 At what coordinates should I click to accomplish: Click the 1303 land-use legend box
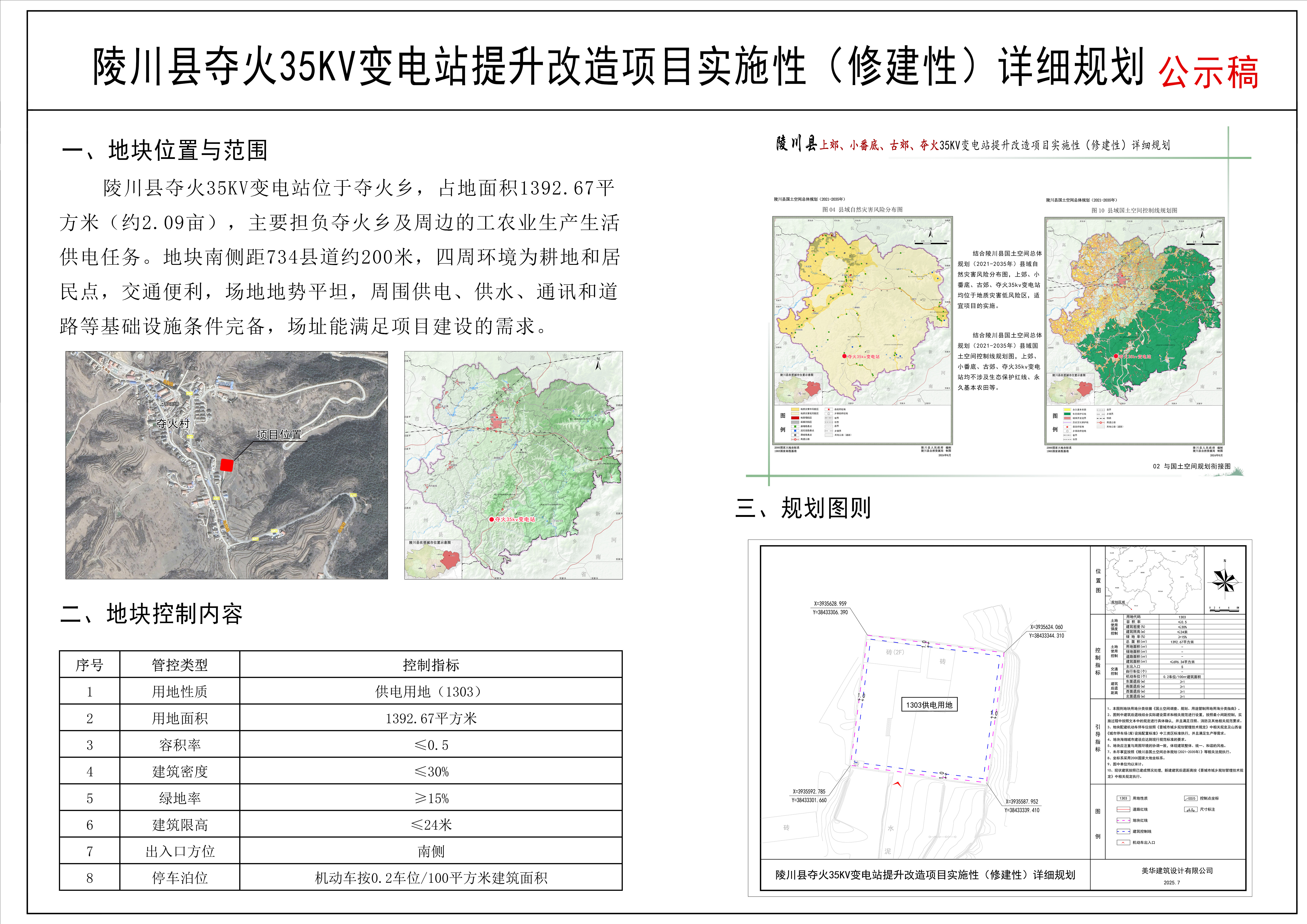1123,798
